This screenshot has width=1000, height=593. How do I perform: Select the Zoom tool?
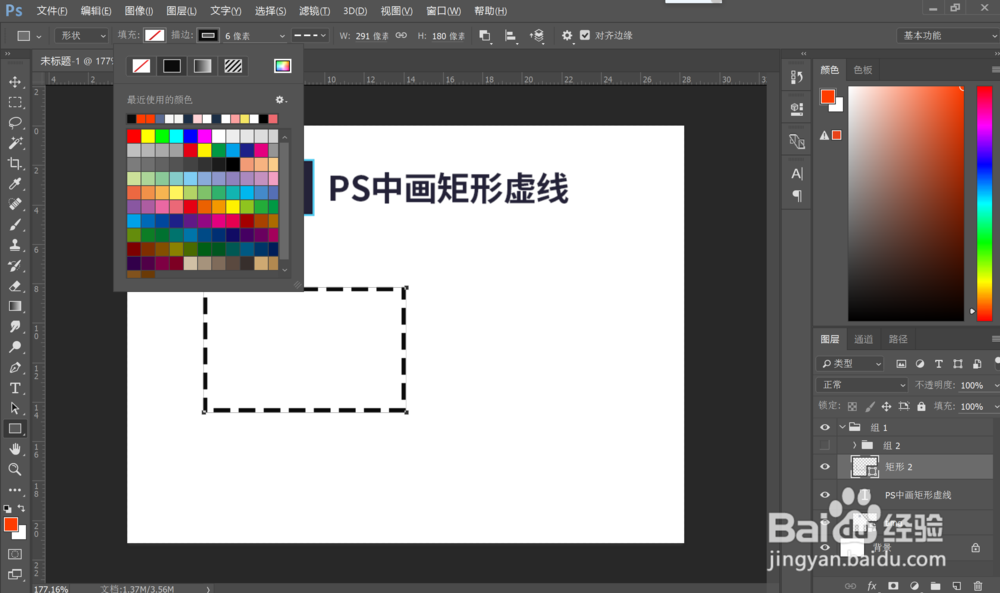point(14,471)
